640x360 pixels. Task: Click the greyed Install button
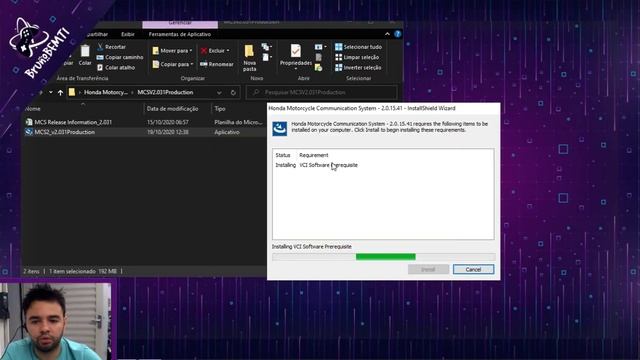point(428,269)
